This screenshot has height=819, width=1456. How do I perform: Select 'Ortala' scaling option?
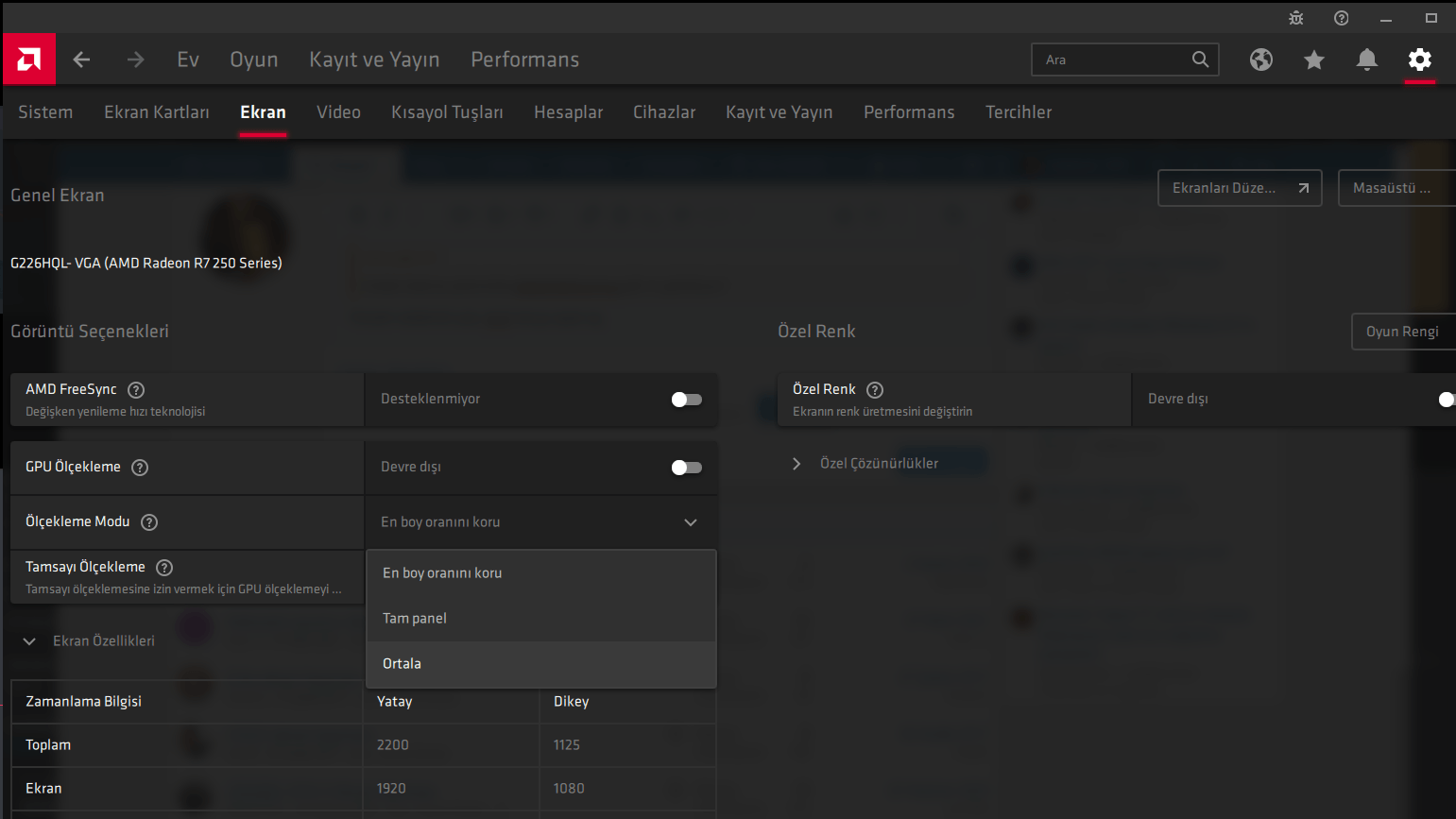pyautogui.click(x=540, y=664)
